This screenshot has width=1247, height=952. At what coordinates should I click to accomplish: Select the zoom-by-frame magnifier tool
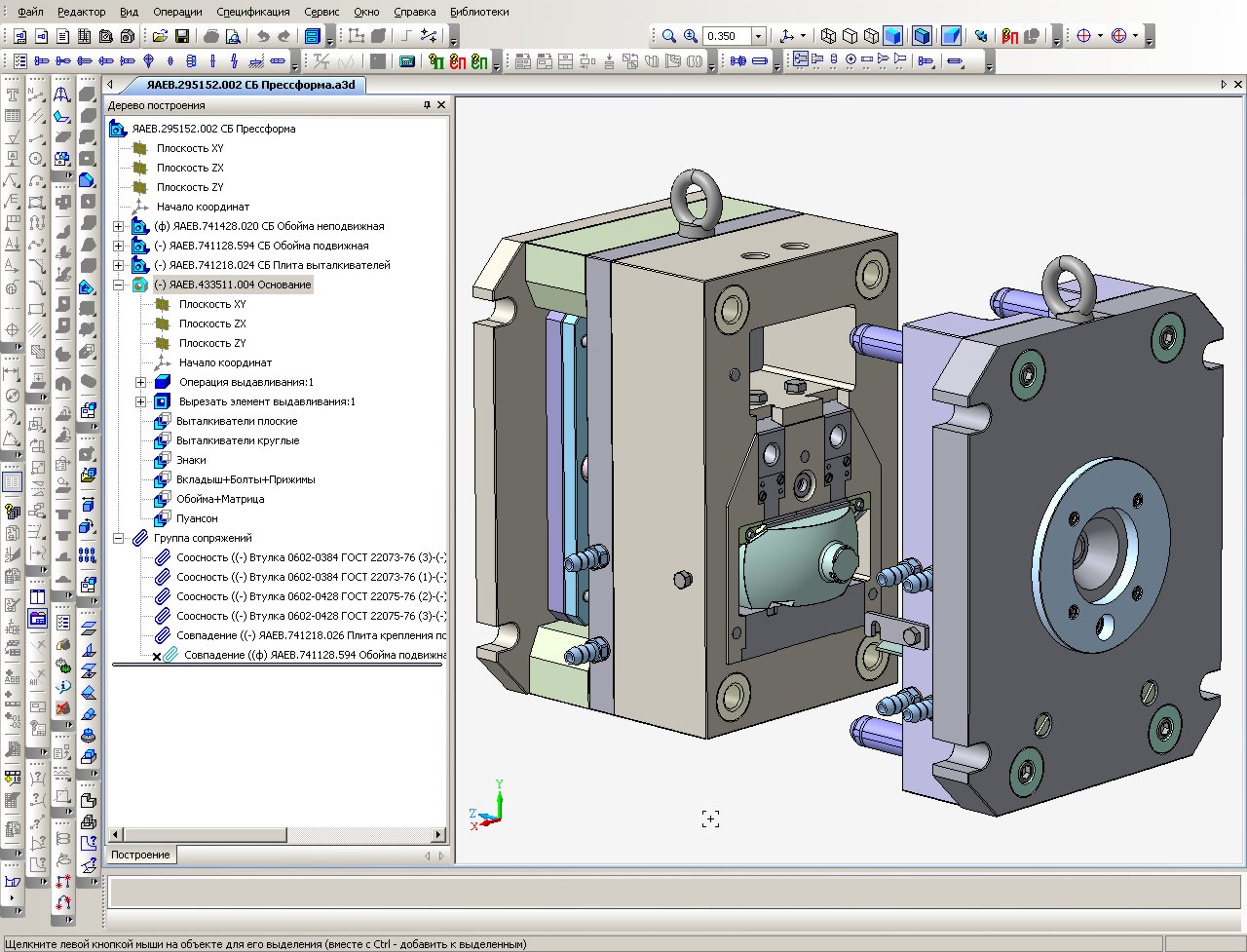[671, 35]
